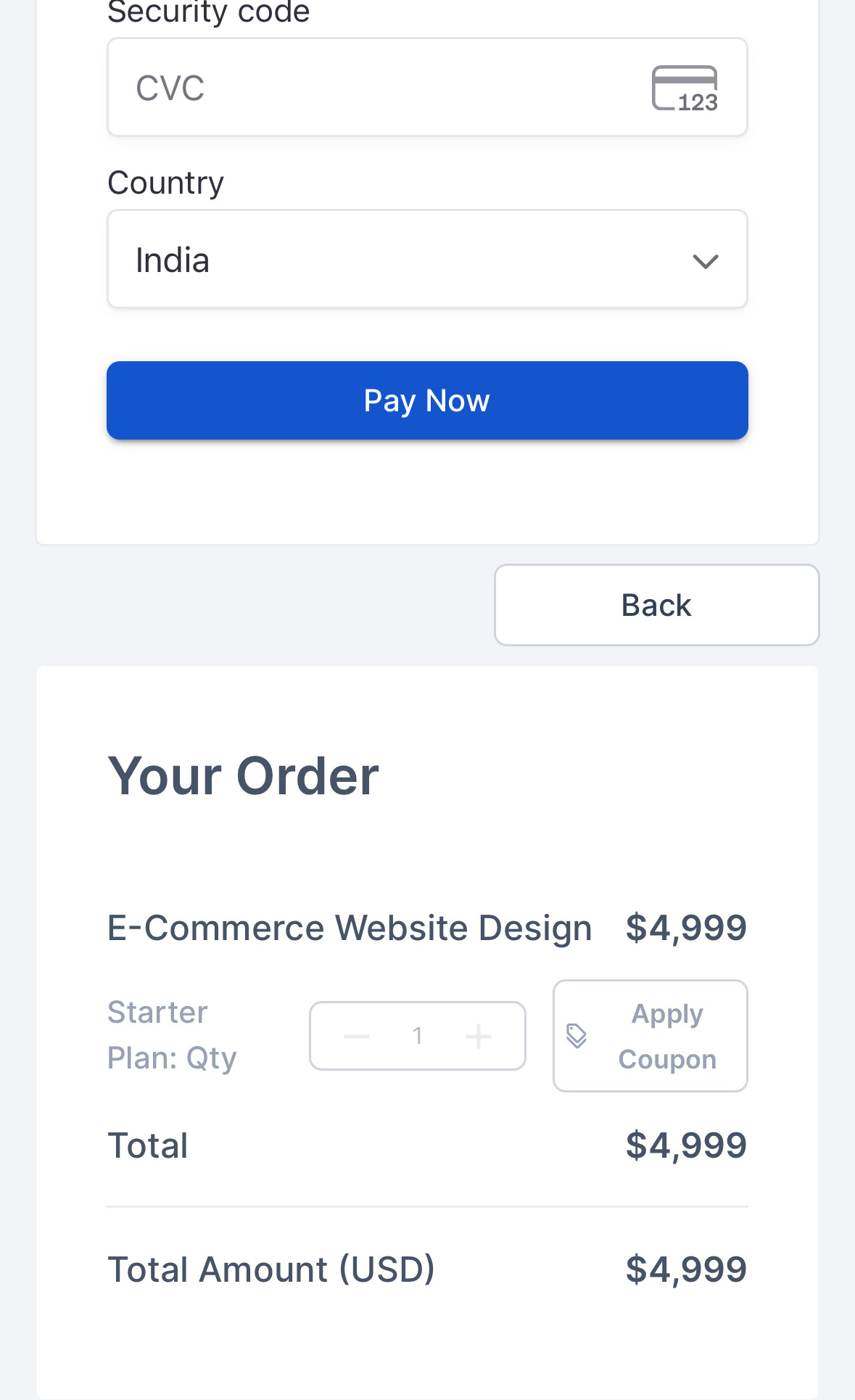This screenshot has height=1400, width=855.
Task: Click the chevron arrow beside India
Action: coord(705,261)
